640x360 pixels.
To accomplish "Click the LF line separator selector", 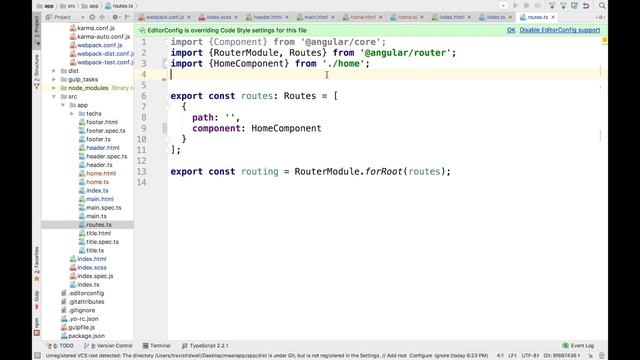I will tap(512, 356).
